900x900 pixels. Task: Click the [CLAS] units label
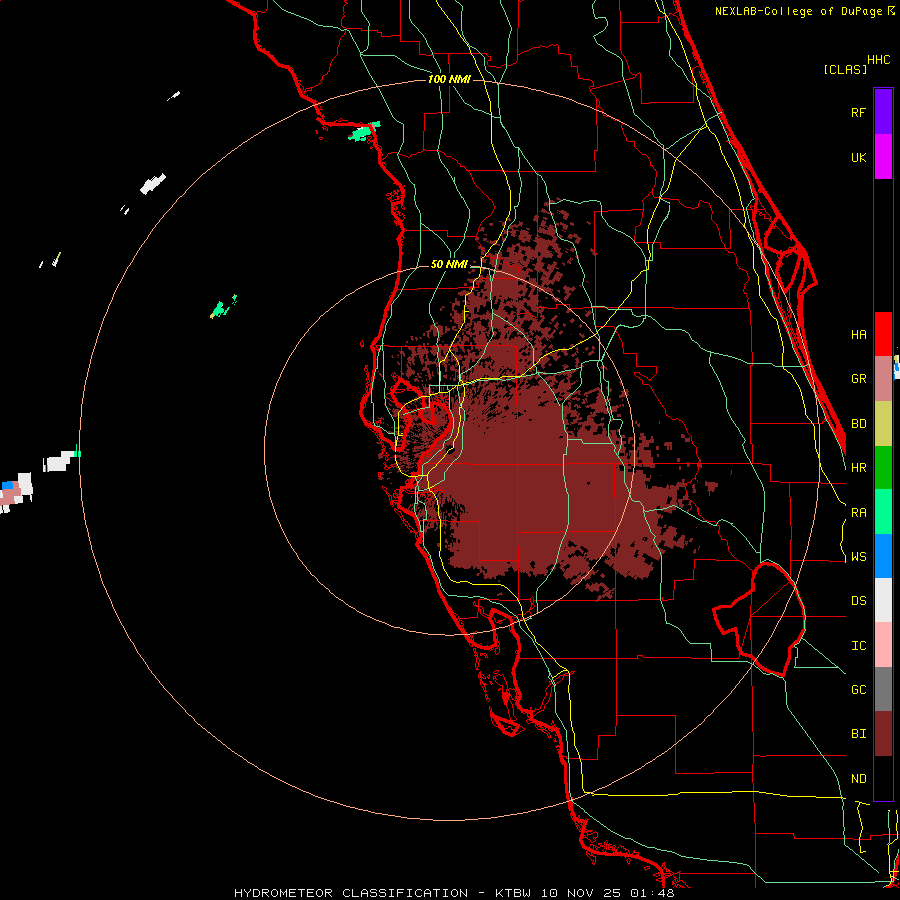pyautogui.click(x=845, y=69)
